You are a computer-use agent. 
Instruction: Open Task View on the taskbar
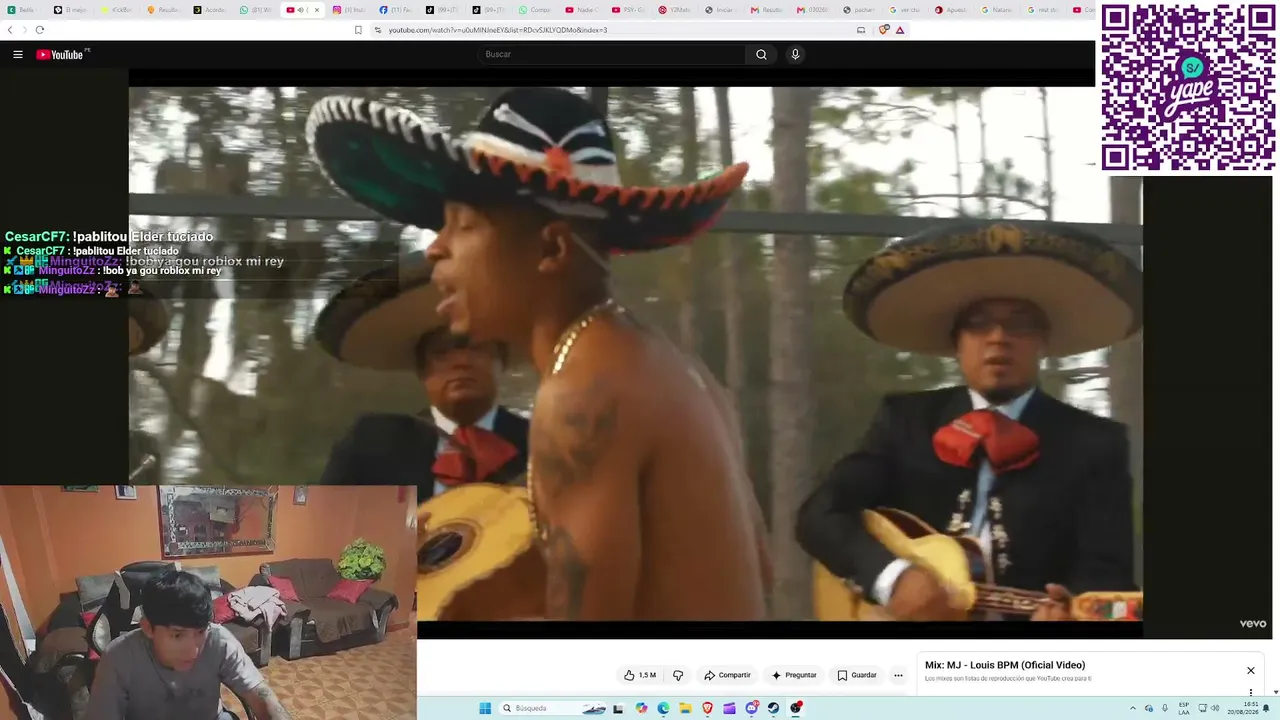coord(618,708)
